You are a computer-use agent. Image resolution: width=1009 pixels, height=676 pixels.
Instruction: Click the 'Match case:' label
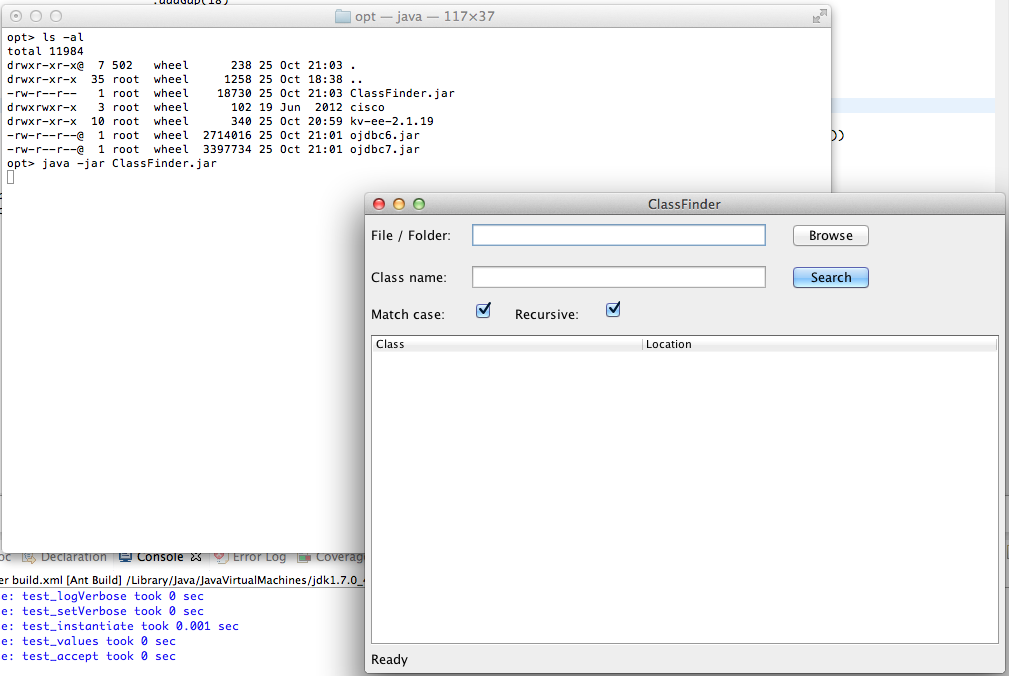pos(407,315)
